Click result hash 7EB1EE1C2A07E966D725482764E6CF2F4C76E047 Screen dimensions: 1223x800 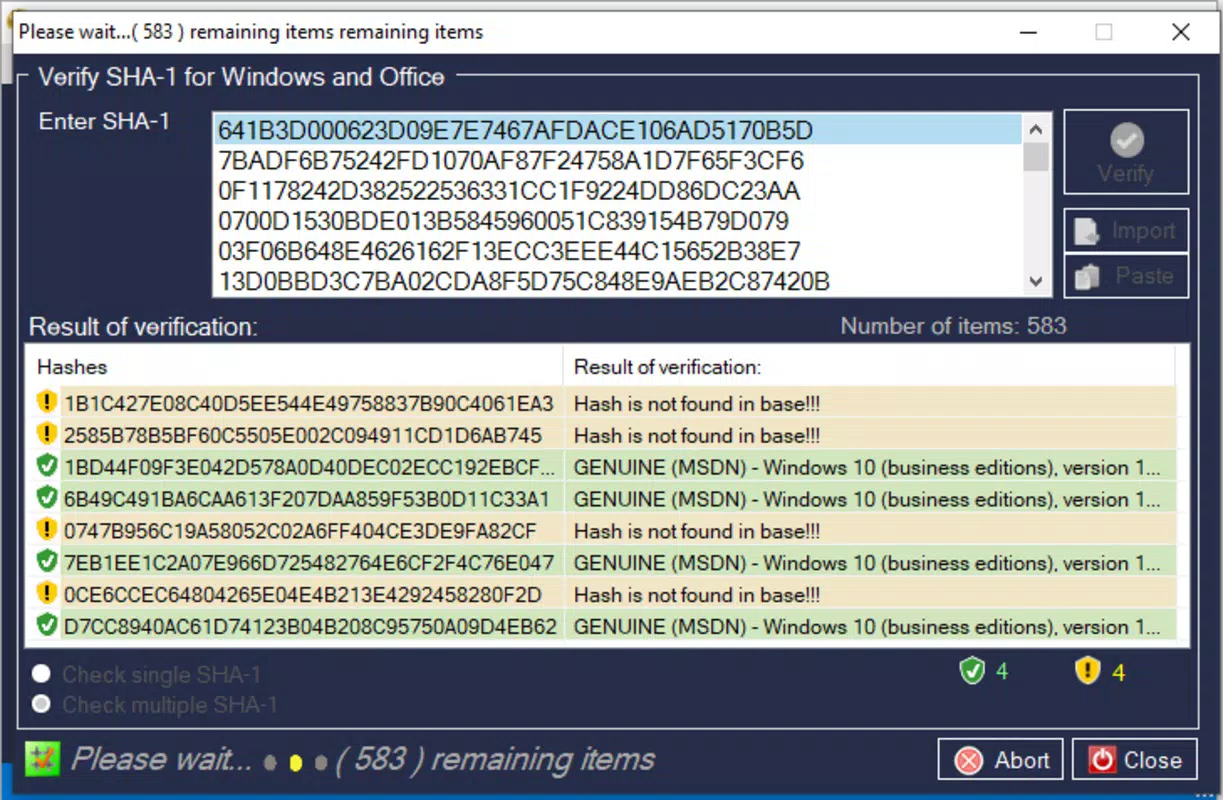[x=309, y=564]
